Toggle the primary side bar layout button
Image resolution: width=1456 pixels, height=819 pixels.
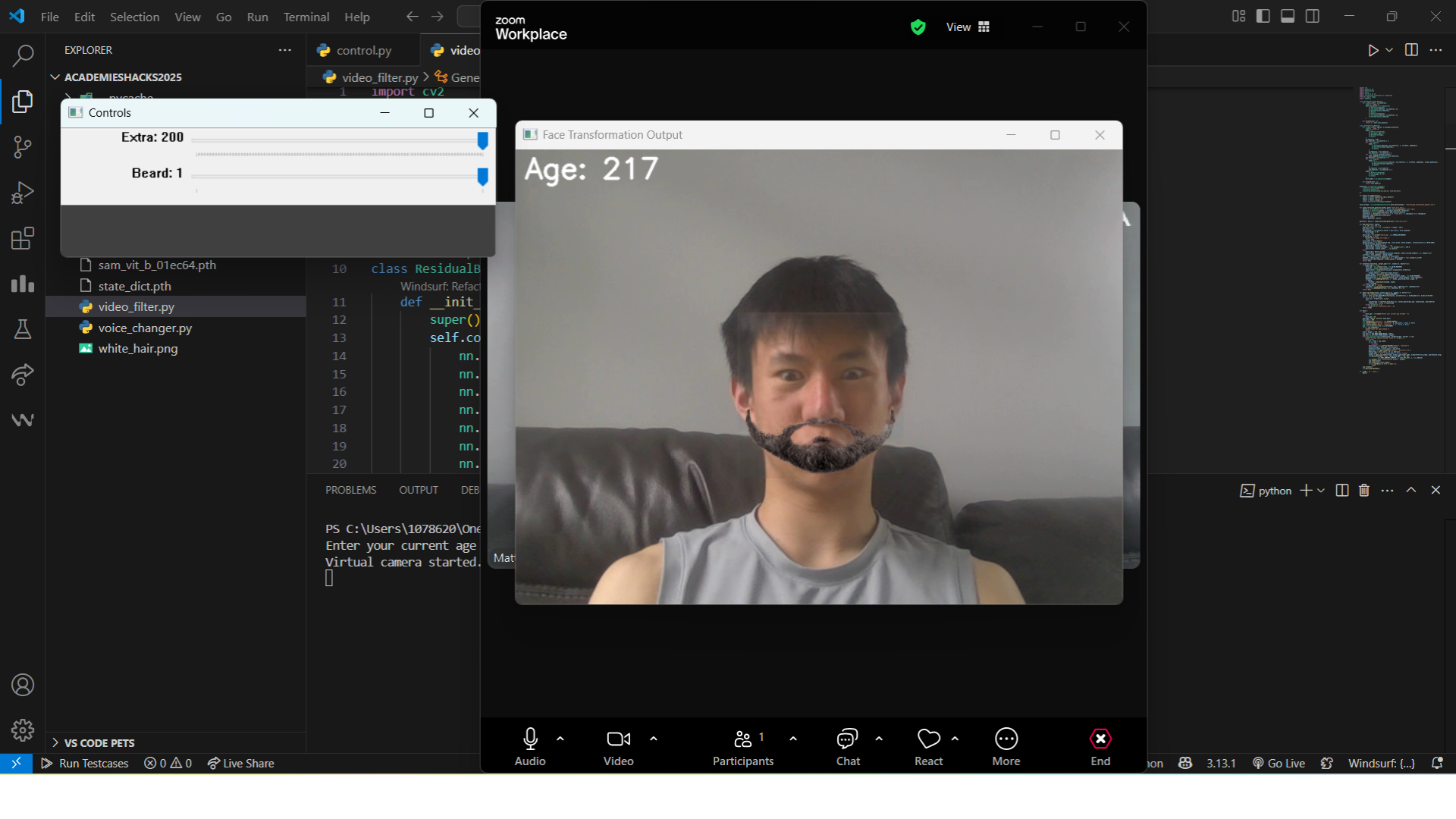[1263, 16]
